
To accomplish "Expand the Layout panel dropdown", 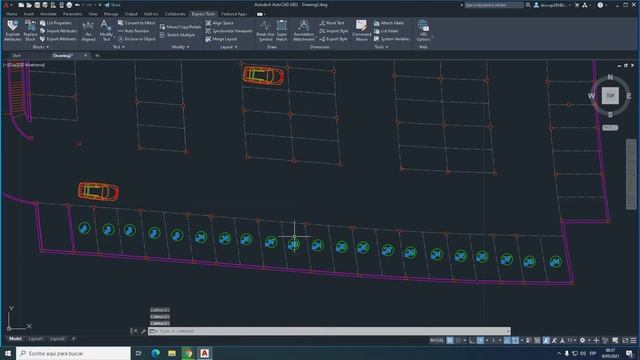I will [x=229, y=47].
